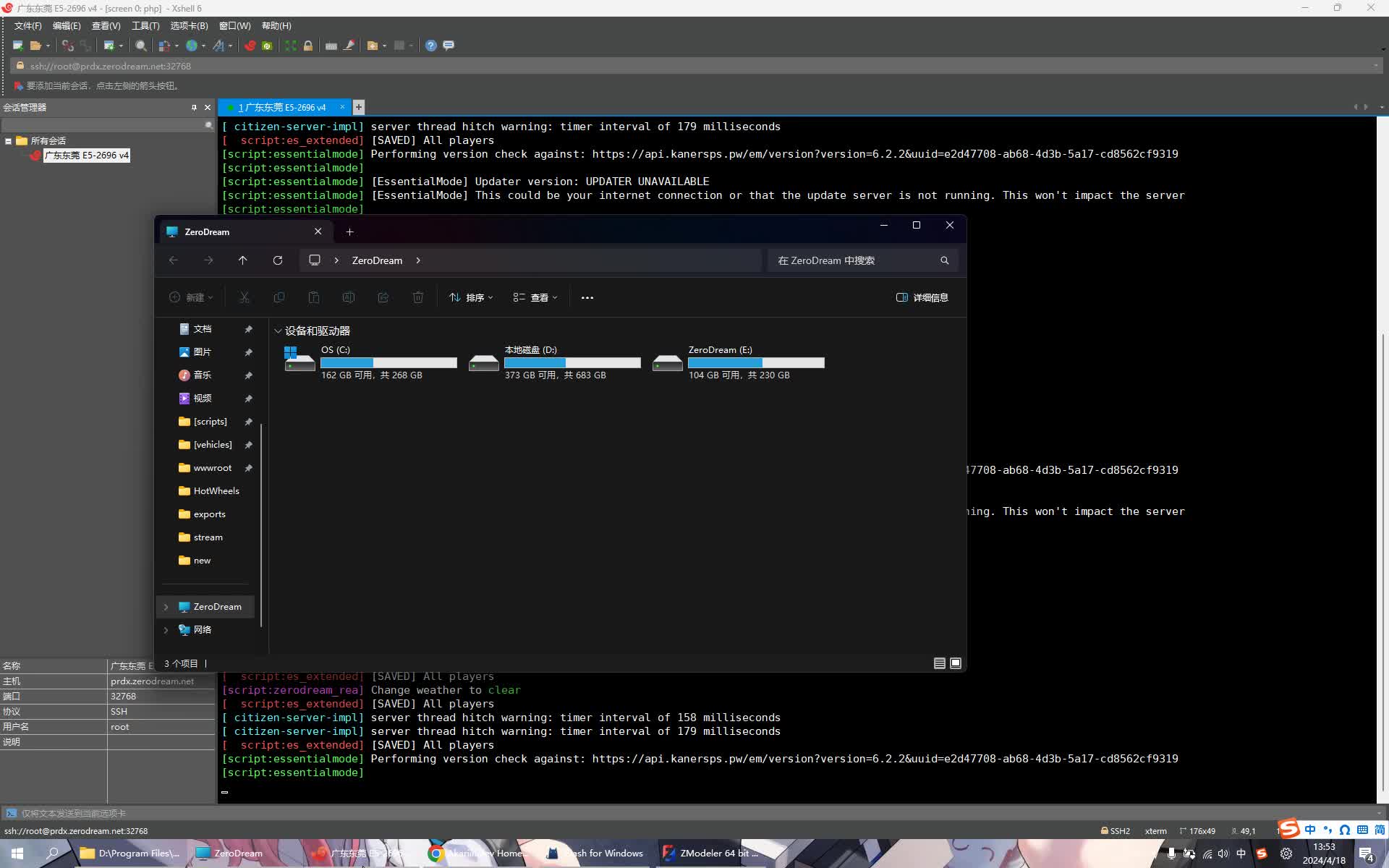Click the lock screen icon in Xshell toolbar
This screenshot has height=868, width=1389.
pos(308,46)
